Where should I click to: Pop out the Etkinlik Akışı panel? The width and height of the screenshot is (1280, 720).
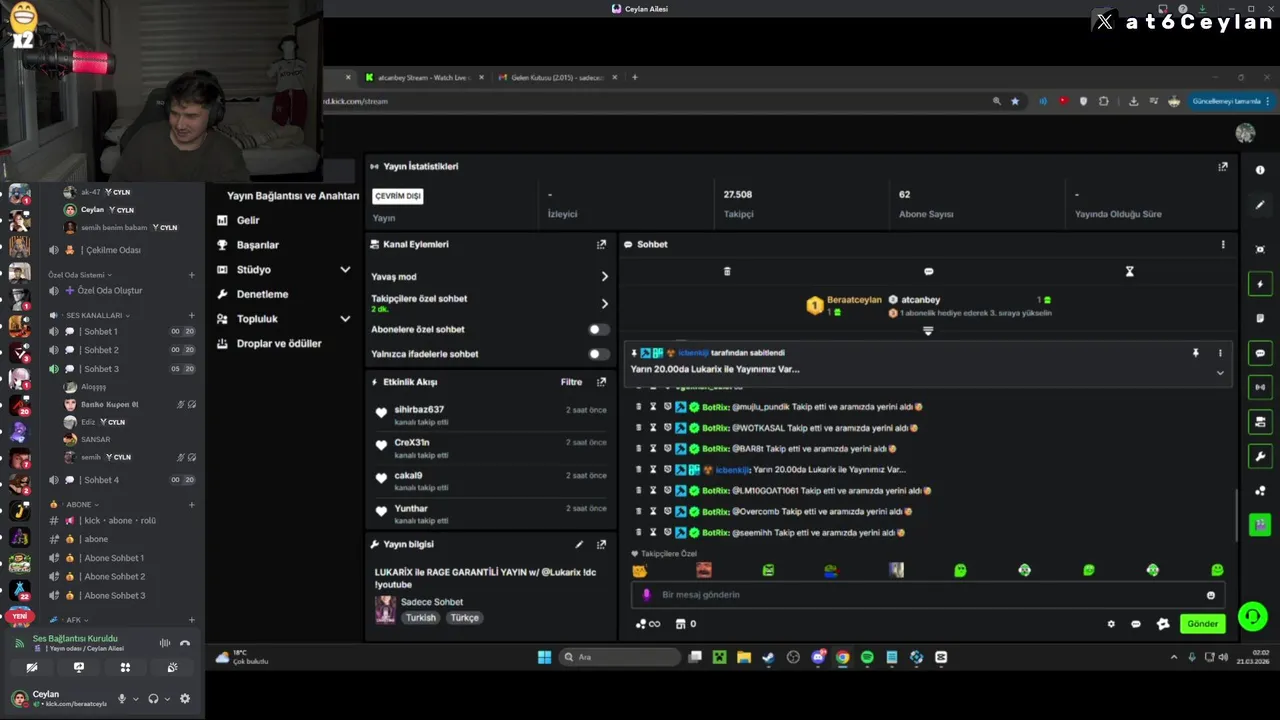[601, 382]
